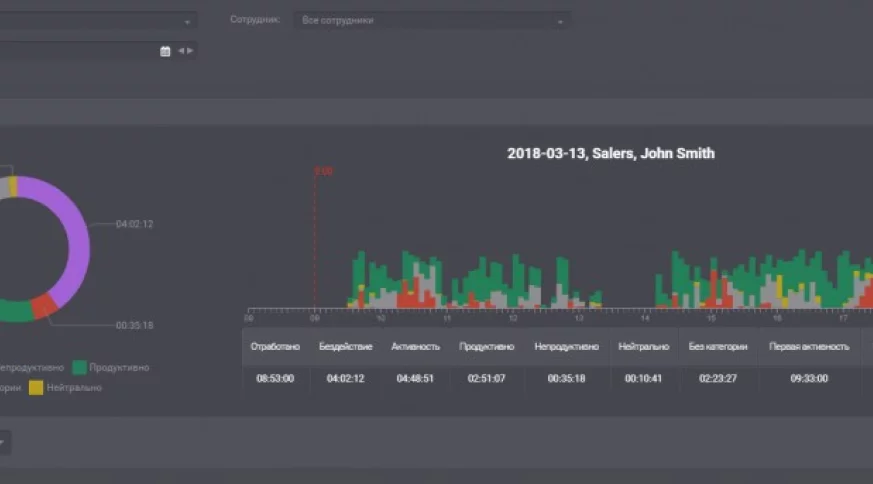
Task: Toggle green 'Продуктивно' legend swatch
Action: tap(79, 368)
